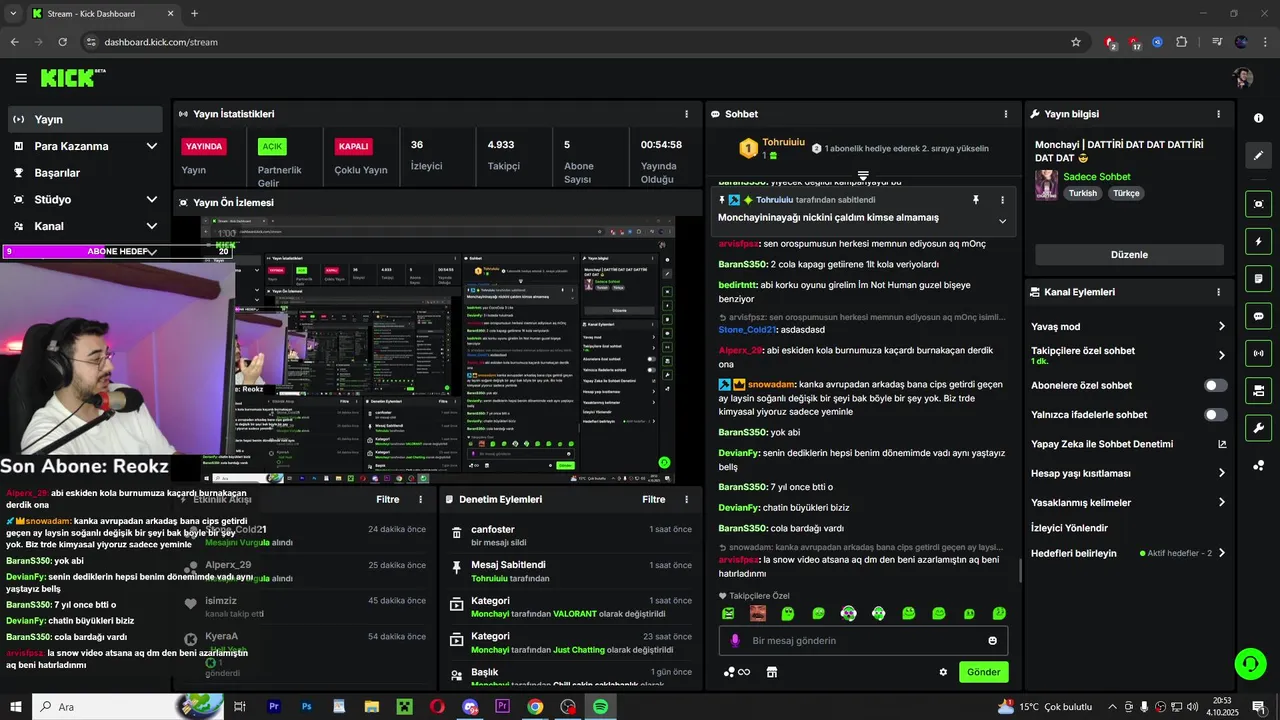Viewport: 1280px width, 720px height.
Task: Click the screen capture icon in right toolbar
Action: click(x=1258, y=204)
